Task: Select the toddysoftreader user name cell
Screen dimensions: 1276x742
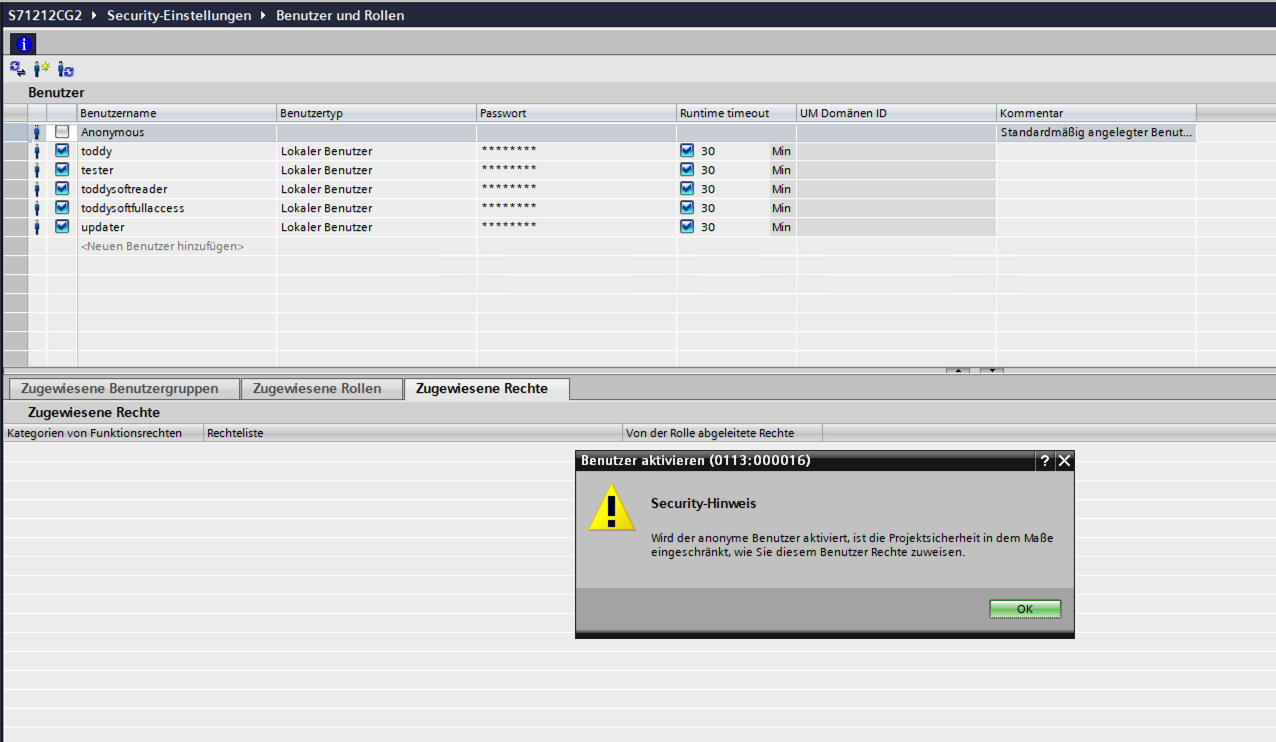Action: (177, 189)
